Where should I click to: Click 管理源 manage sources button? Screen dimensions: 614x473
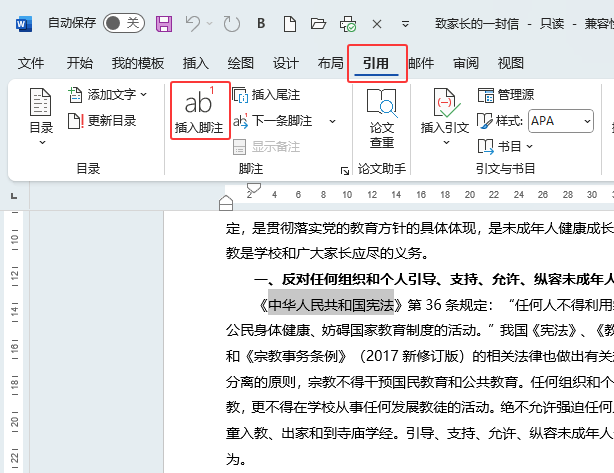506,95
